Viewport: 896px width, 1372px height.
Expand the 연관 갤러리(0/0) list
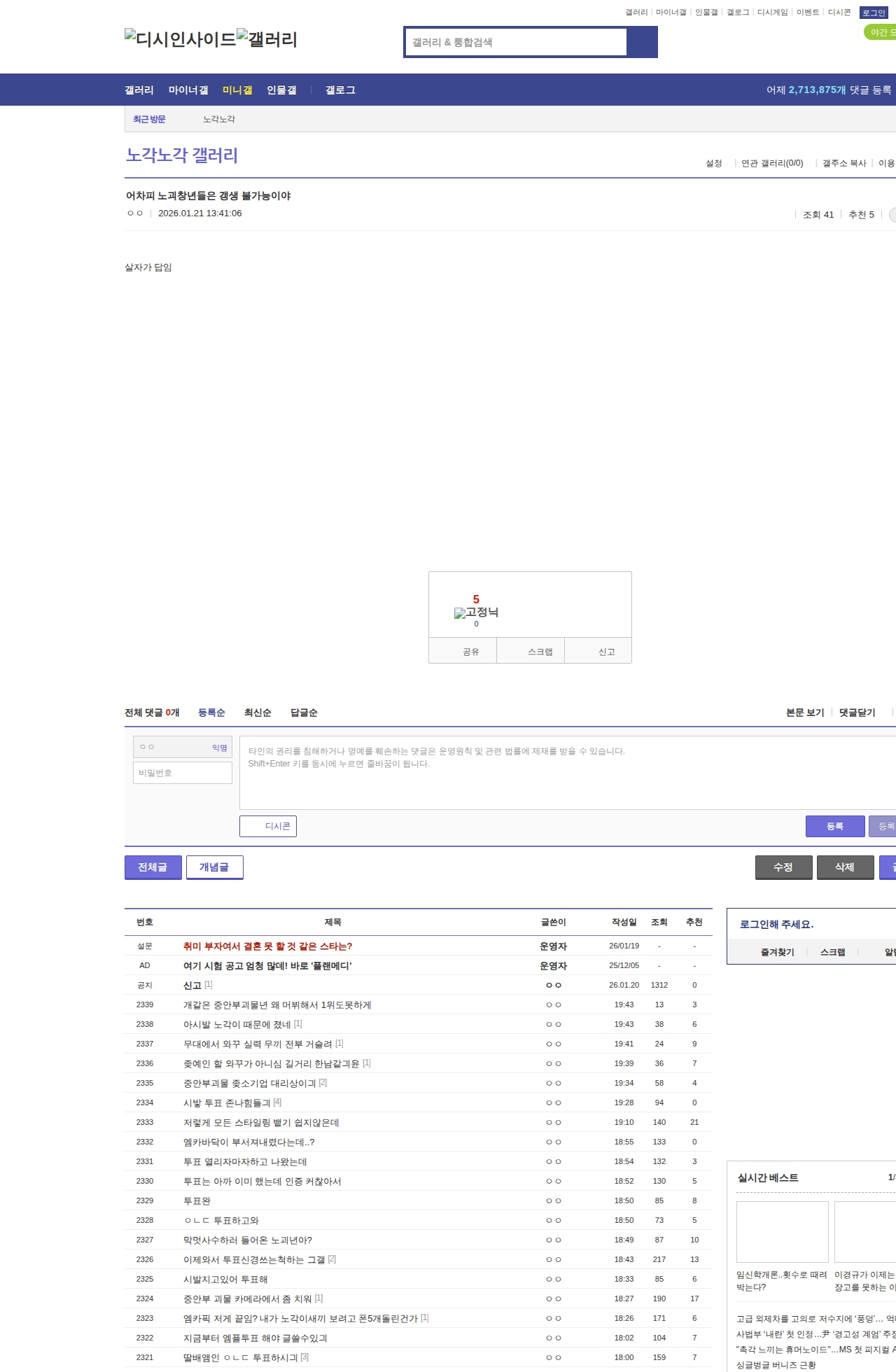pyautogui.click(x=771, y=163)
